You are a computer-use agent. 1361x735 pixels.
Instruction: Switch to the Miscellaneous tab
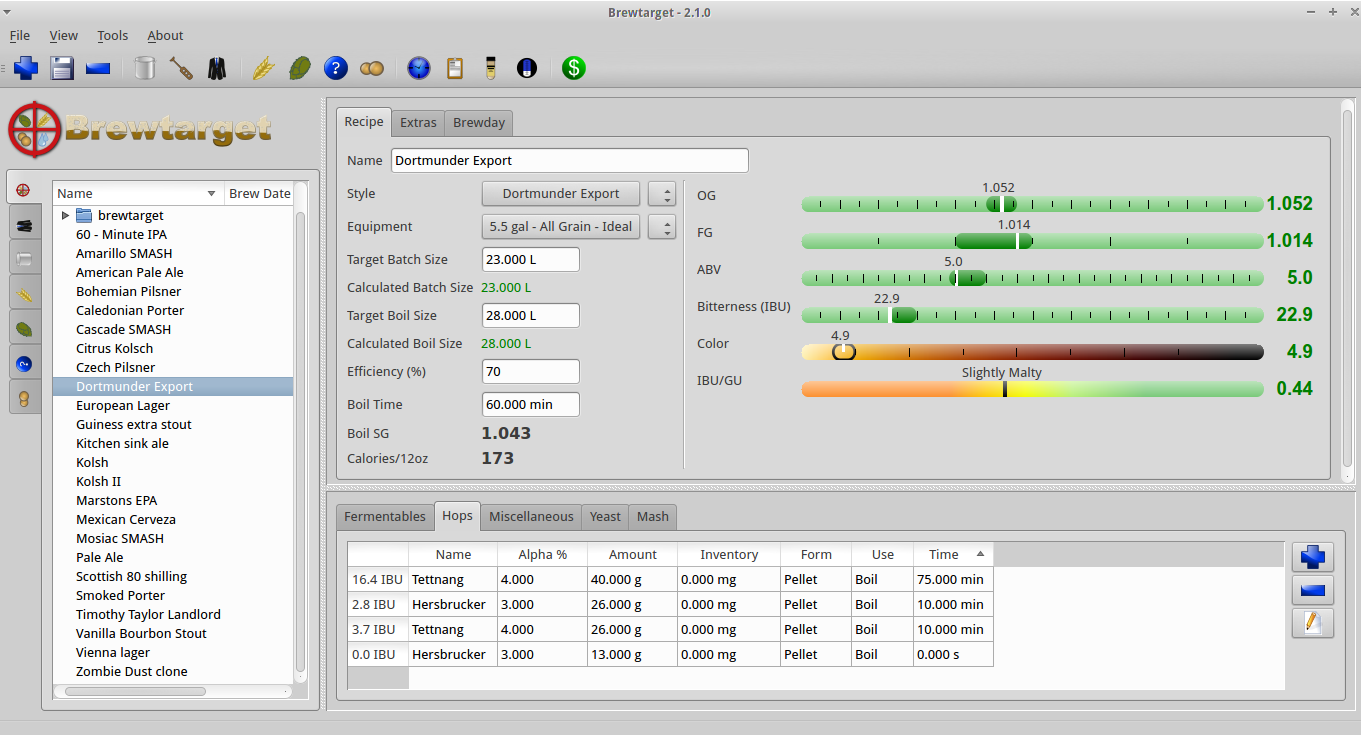tap(531, 516)
